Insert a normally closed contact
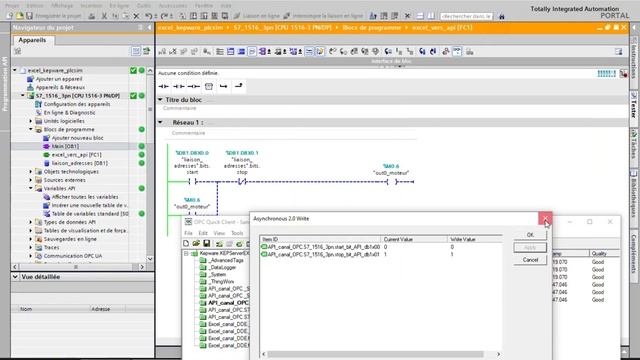The height and width of the screenshot is (360, 640). [179, 86]
